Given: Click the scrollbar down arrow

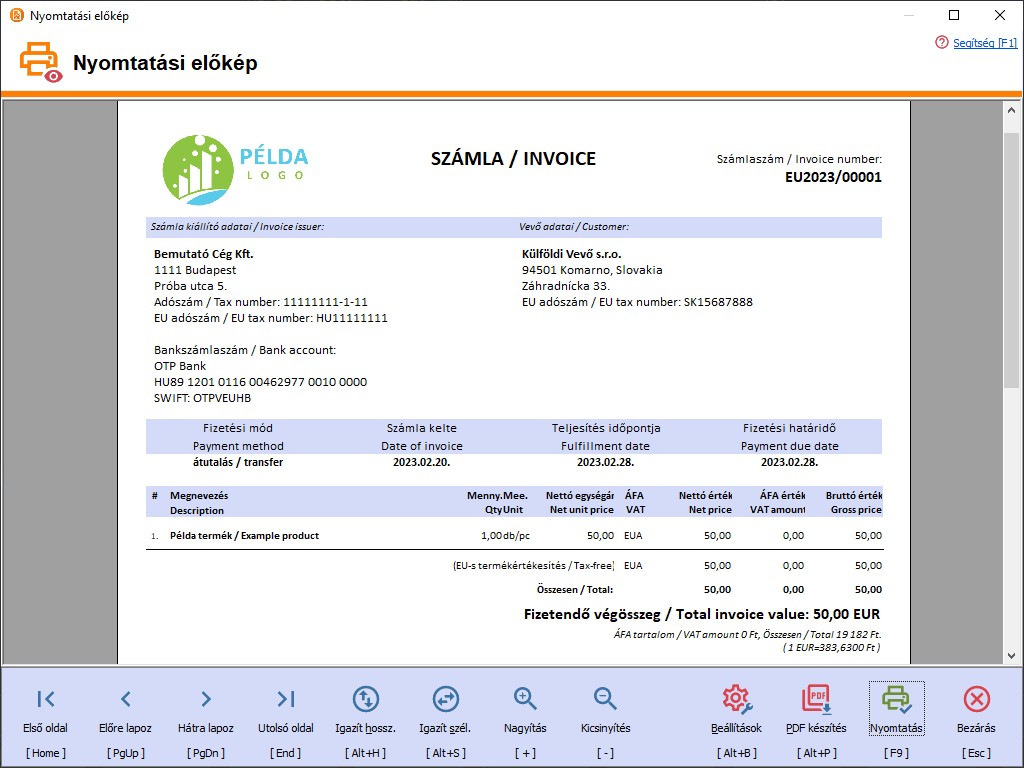Looking at the screenshot, I should 1012,656.
